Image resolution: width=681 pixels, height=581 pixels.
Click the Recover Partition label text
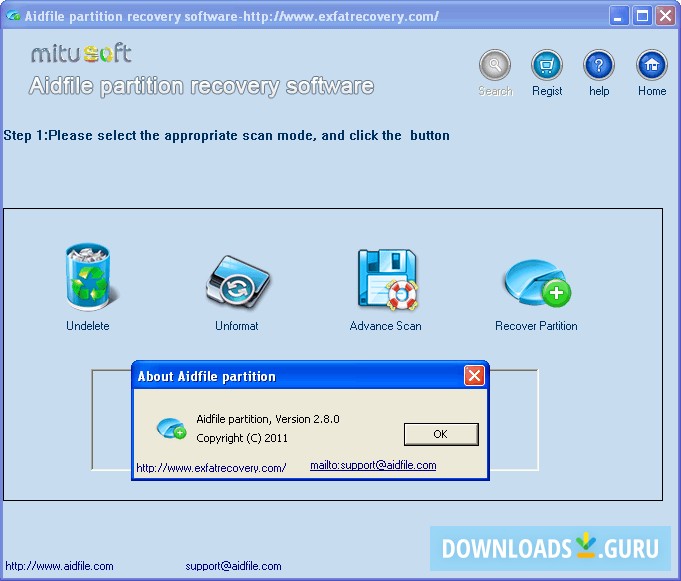(536, 326)
